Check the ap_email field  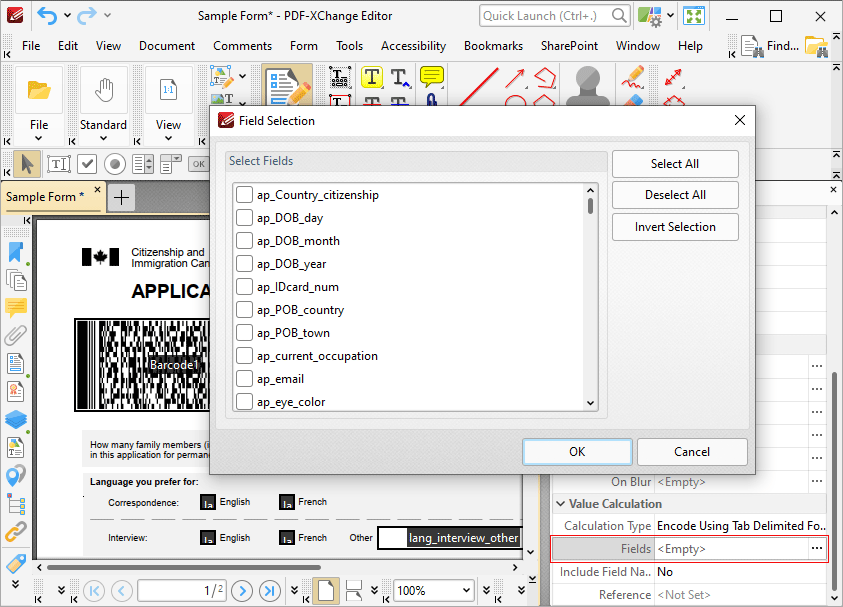245,379
